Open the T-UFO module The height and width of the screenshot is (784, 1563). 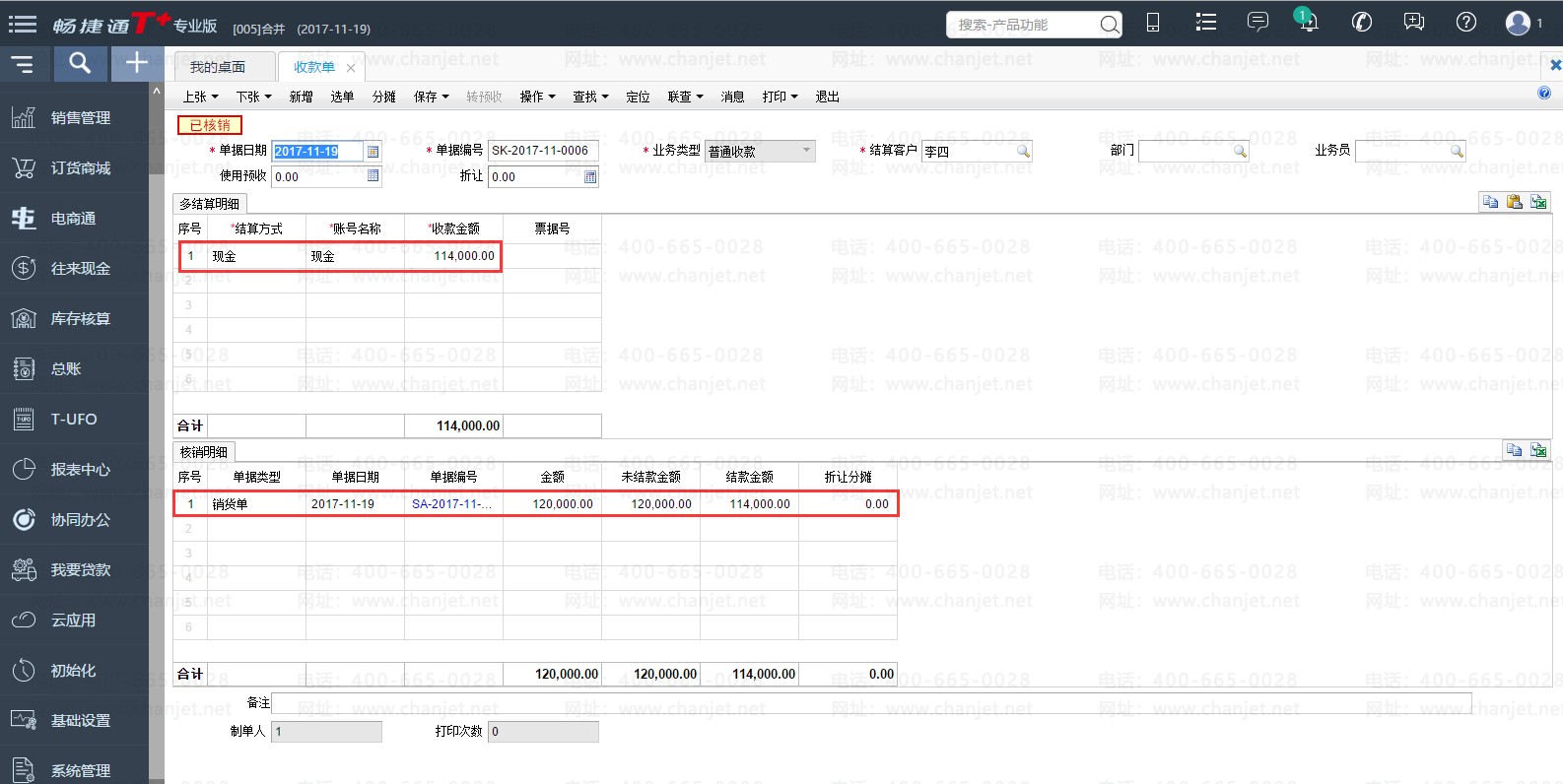(75, 420)
